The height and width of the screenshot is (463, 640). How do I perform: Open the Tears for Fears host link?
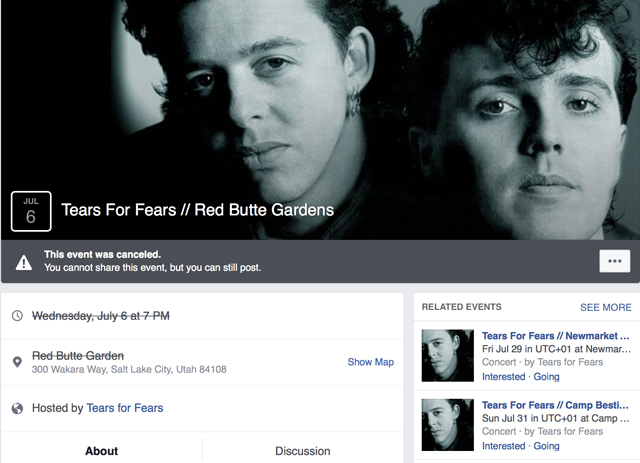coord(125,408)
